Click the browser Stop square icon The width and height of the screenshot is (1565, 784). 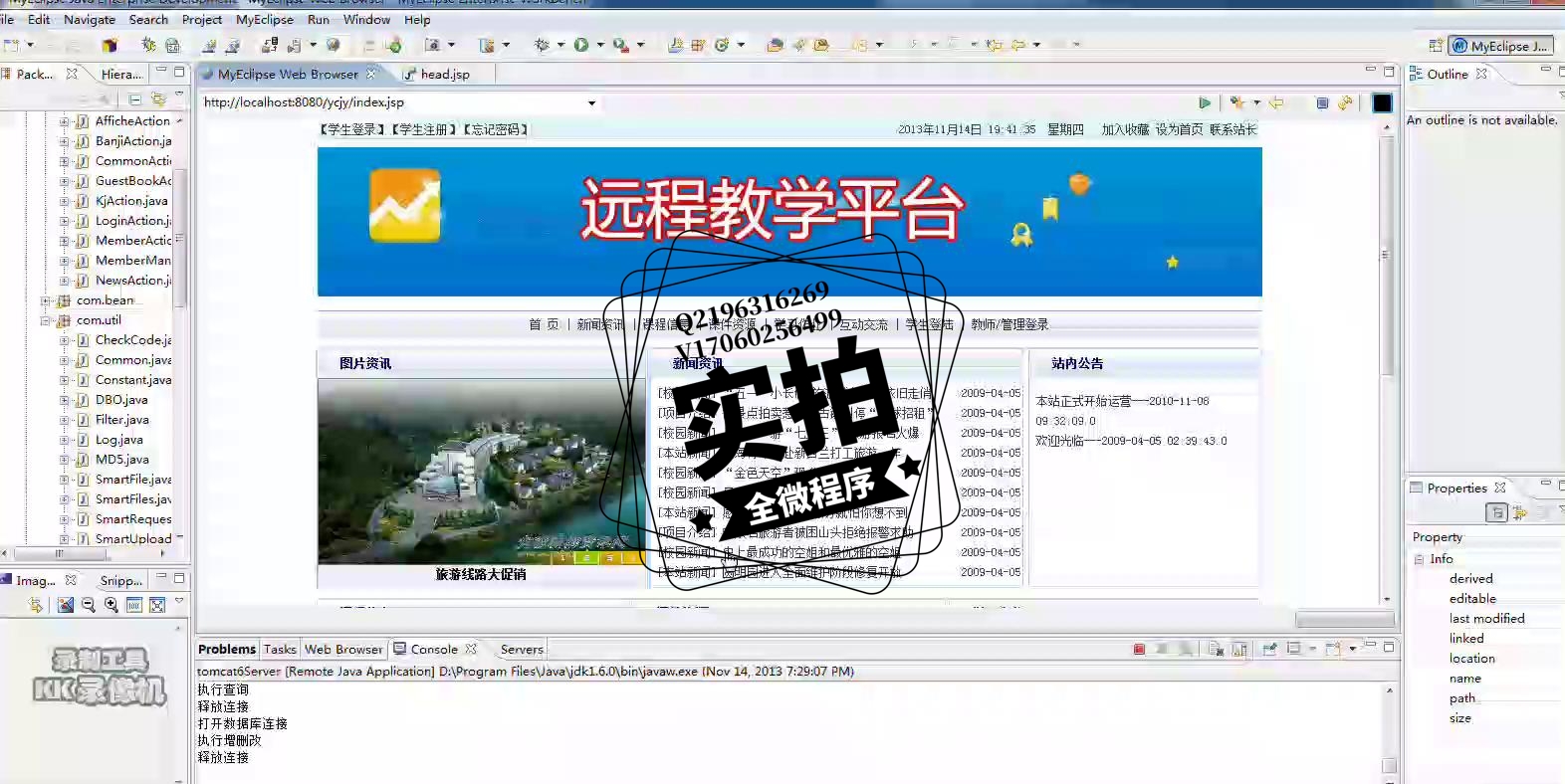click(1322, 102)
